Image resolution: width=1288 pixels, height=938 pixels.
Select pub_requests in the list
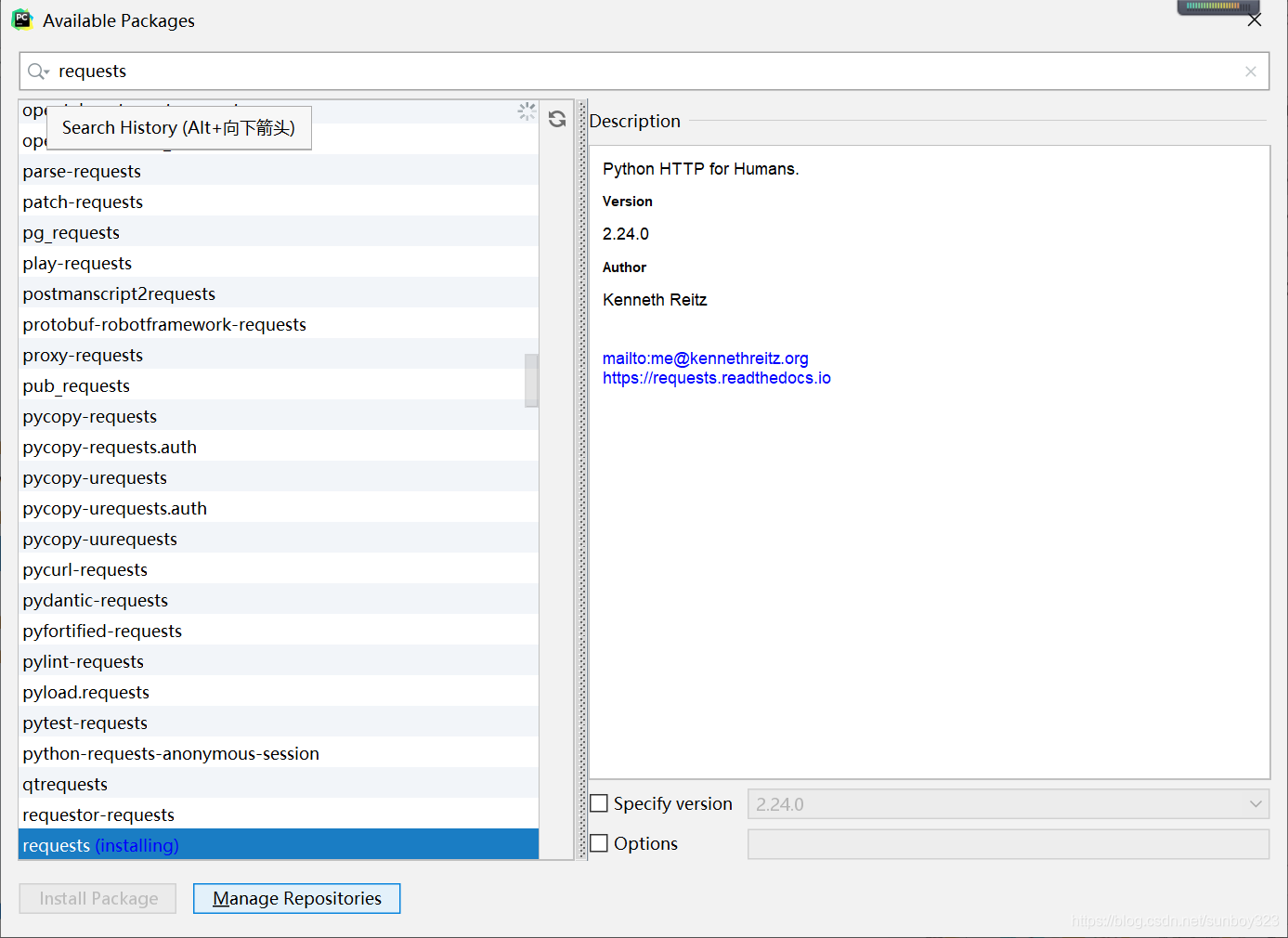pyautogui.click(x=279, y=385)
